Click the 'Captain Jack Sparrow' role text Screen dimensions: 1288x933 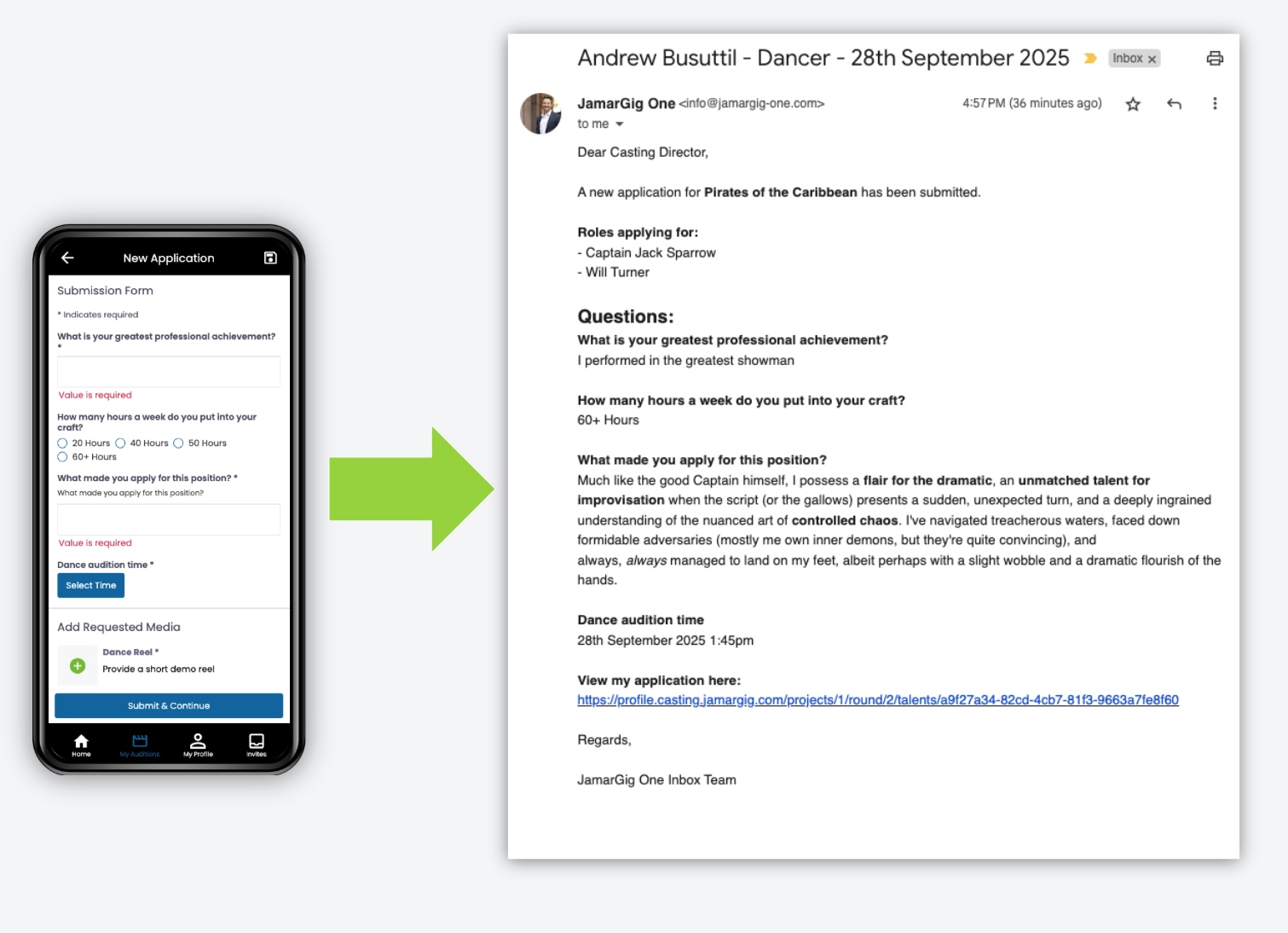pos(650,252)
